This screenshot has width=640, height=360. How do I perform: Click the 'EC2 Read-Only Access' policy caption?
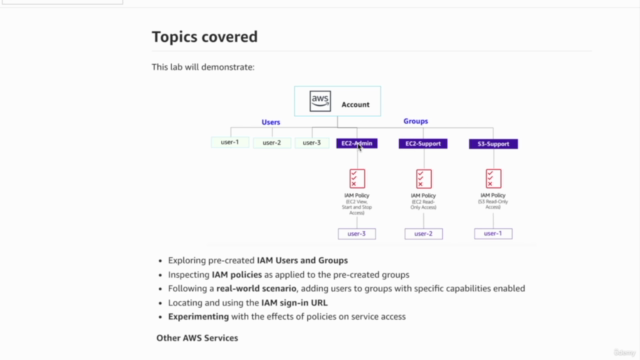coord(423,204)
